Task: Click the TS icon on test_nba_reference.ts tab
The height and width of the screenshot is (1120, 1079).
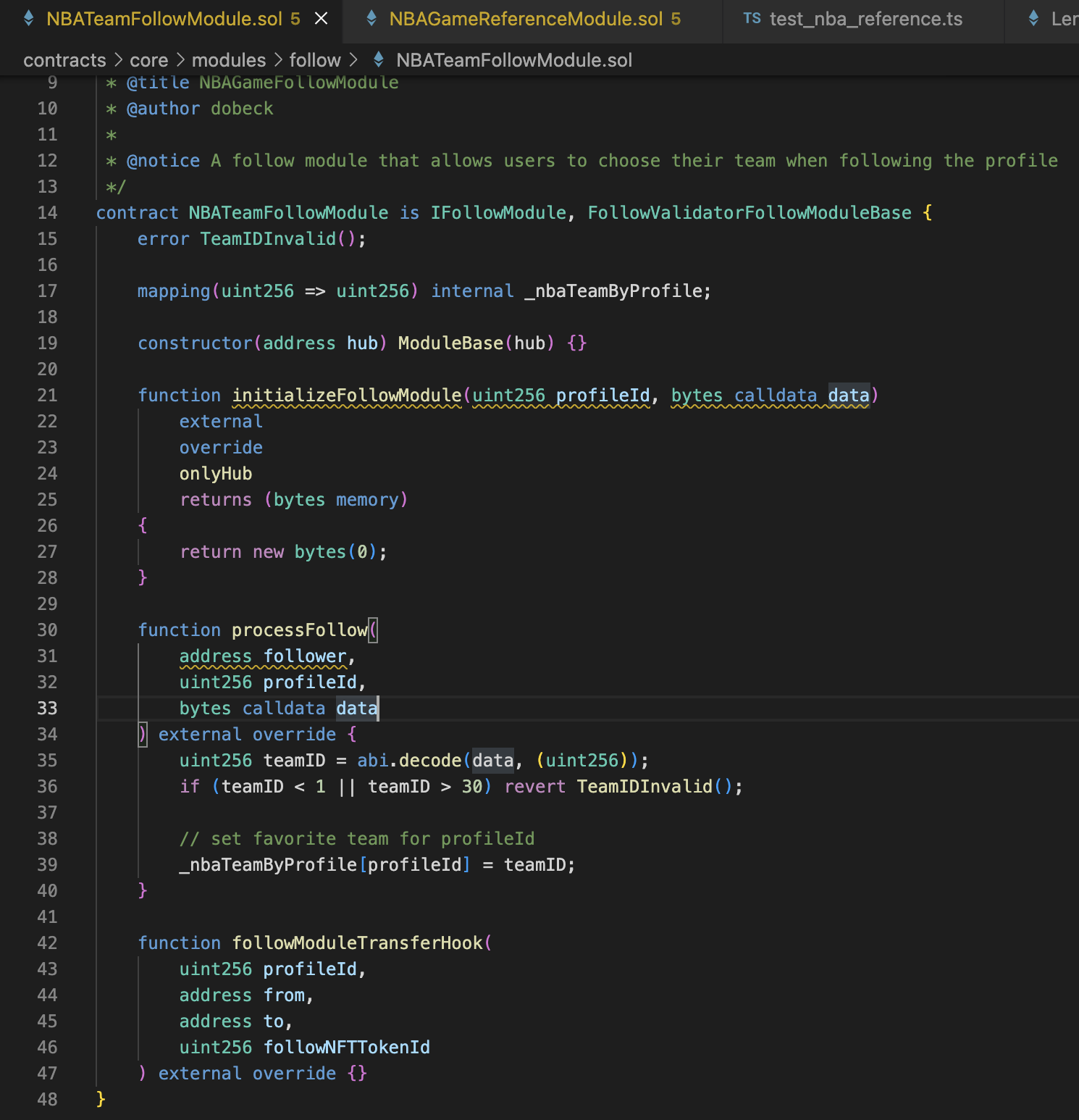Action: pyautogui.click(x=752, y=19)
